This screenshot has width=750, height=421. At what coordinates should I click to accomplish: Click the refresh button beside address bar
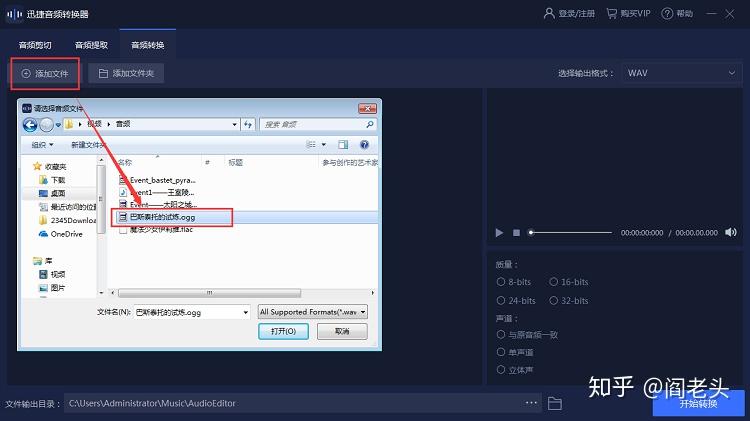(x=248, y=124)
